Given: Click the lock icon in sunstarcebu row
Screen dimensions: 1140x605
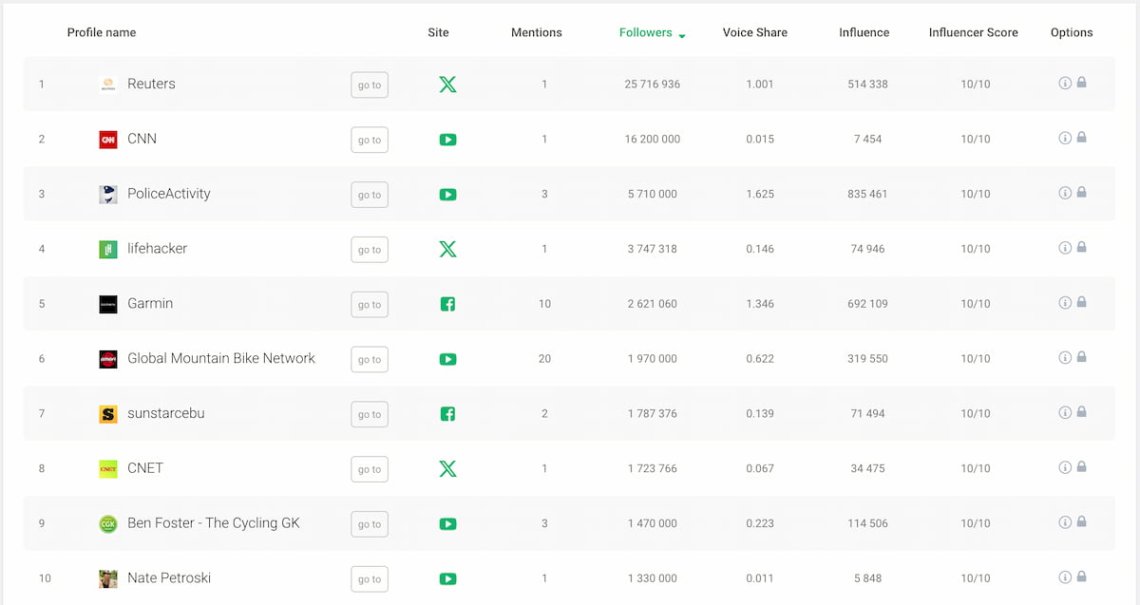Looking at the screenshot, I should [x=1081, y=412].
